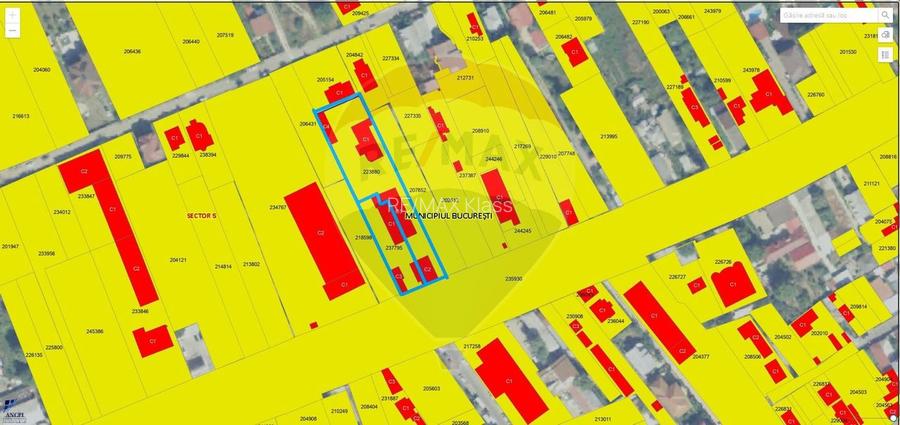Open the layer list icon
Screen dimensions: 900x425
click(x=886, y=55)
